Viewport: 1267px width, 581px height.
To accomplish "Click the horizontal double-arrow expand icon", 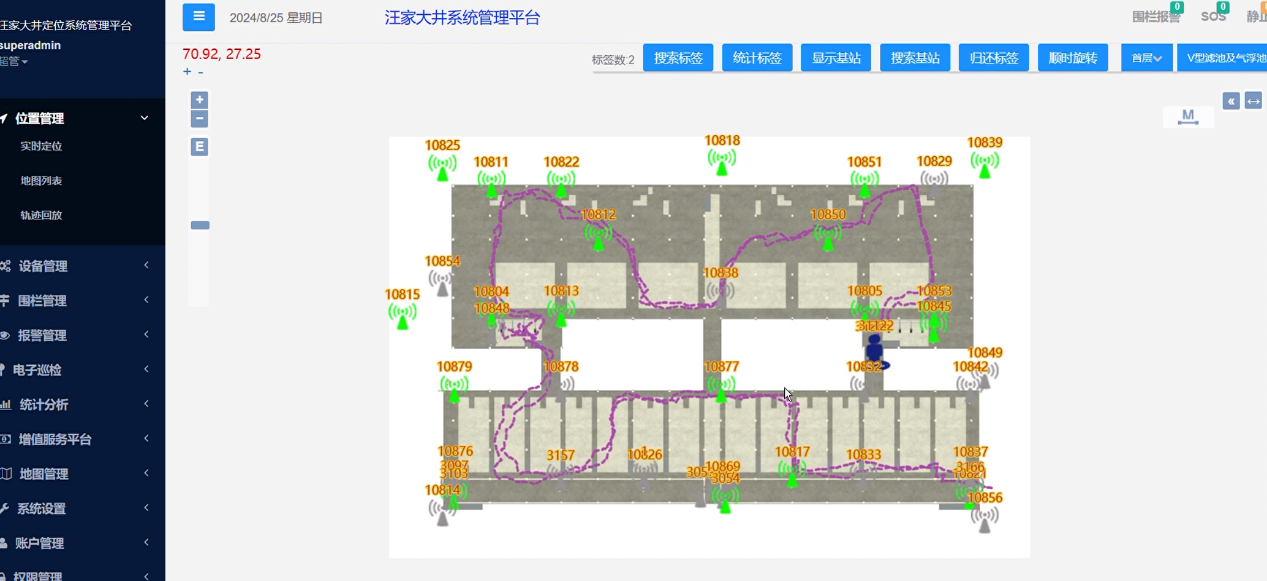I will pos(1253,101).
